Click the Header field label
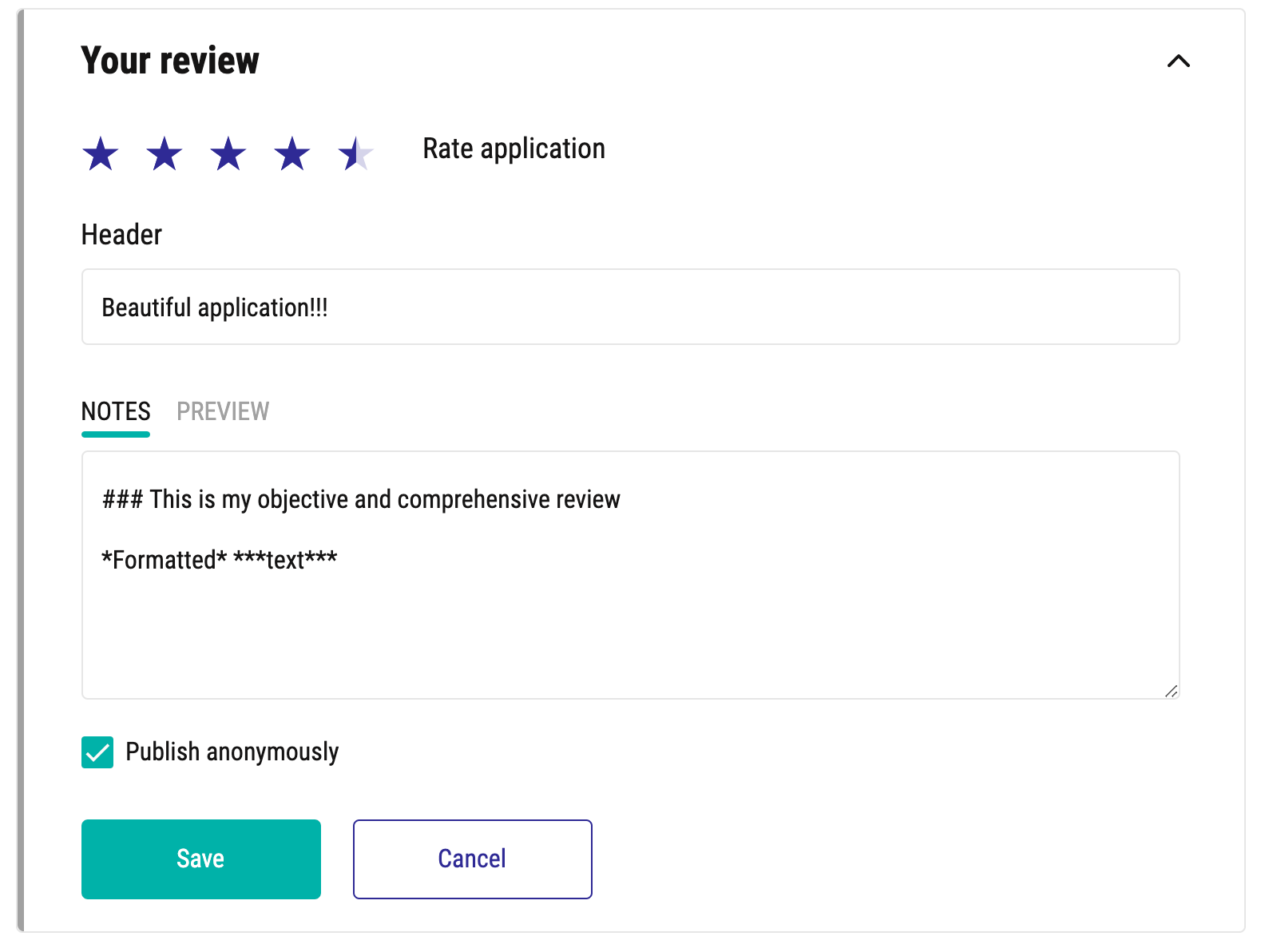Image resolution: width=1265 pixels, height=952 pixels. (x=121, y=235)
